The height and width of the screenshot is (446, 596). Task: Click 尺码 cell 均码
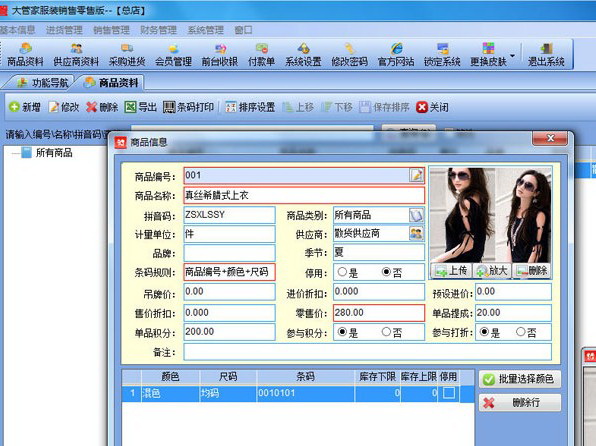tap(228, 393)
